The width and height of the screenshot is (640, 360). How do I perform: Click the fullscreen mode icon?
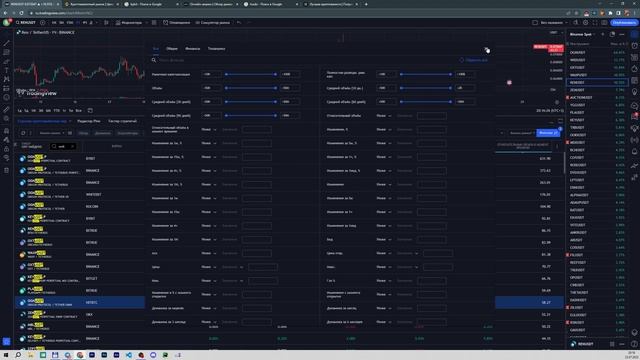pos(595,23)
